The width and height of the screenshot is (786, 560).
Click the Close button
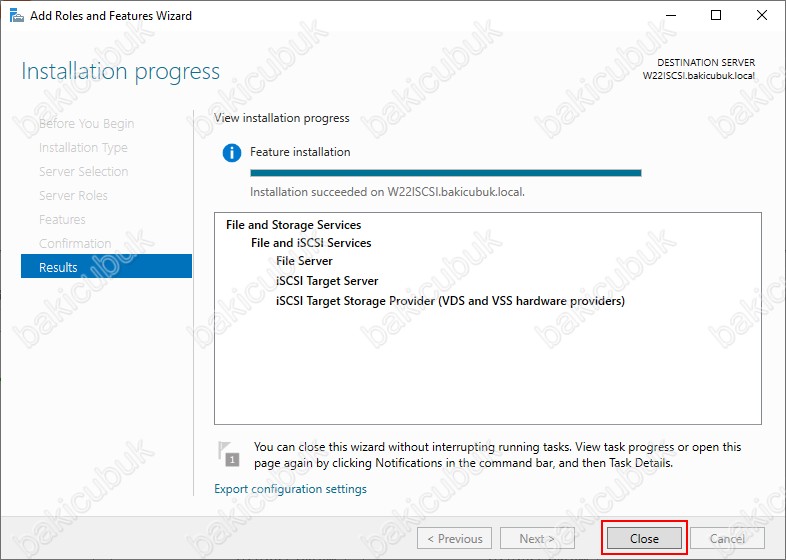click(x=644, y=538)
